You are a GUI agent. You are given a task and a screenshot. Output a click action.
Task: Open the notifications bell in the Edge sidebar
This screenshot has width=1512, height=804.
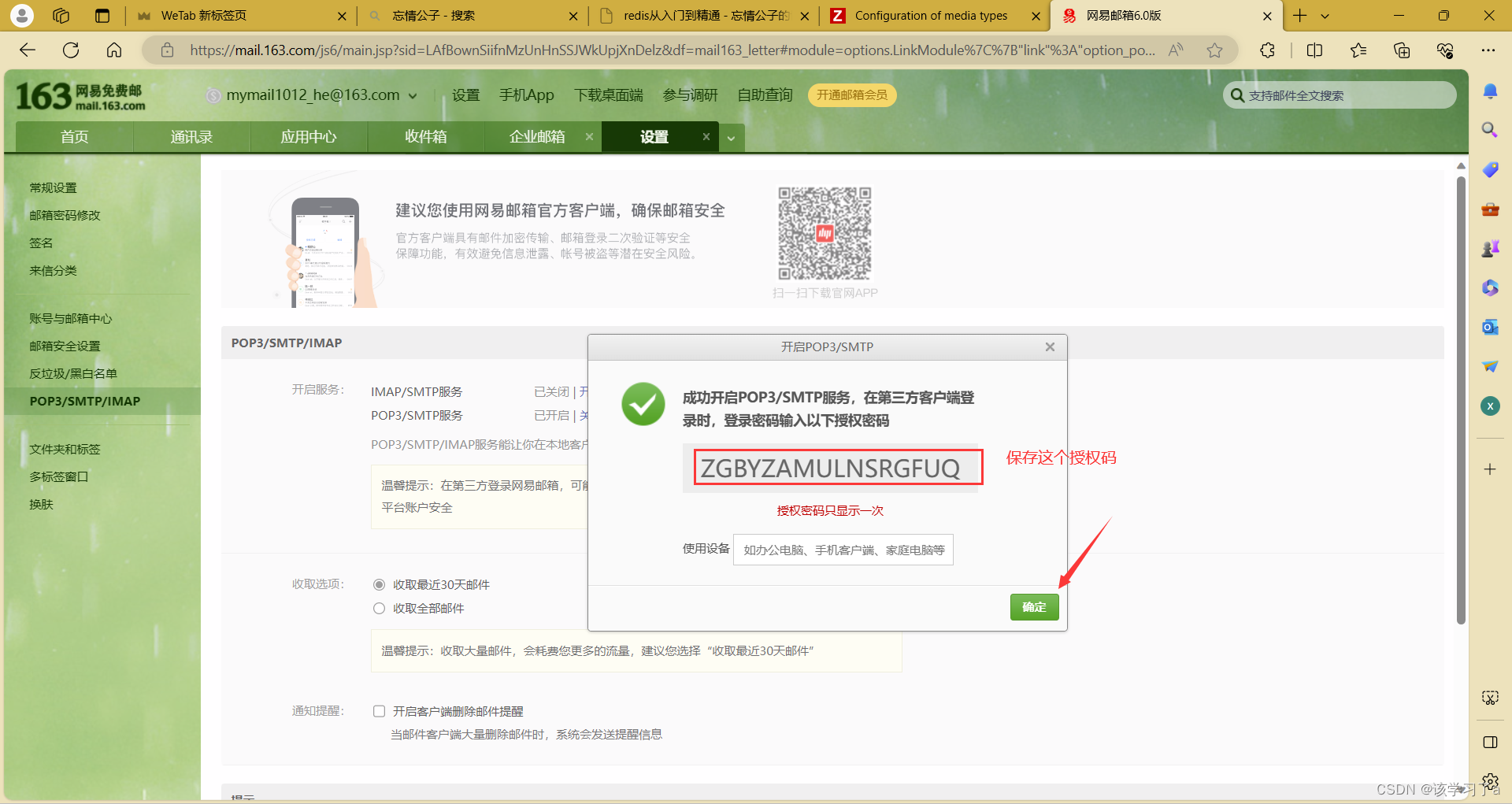click(x=1490, y=91)
